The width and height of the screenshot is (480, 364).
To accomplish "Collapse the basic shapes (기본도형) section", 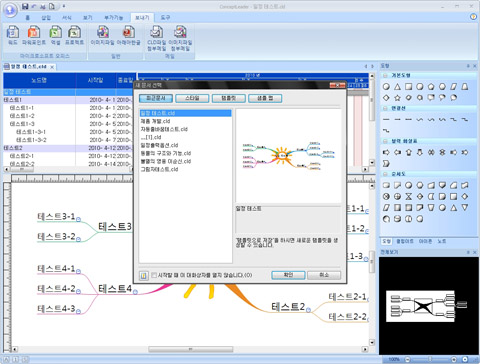I will (385, 76).
